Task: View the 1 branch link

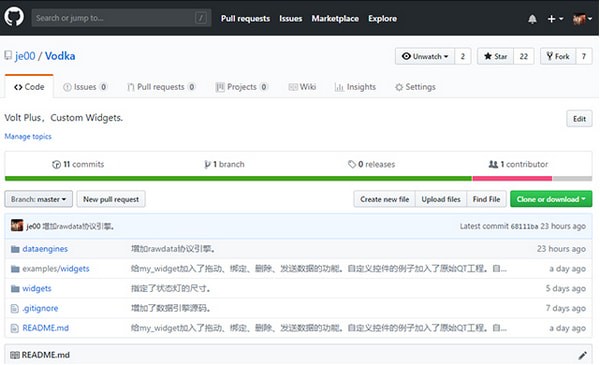Action: click(x=224, y=165)
